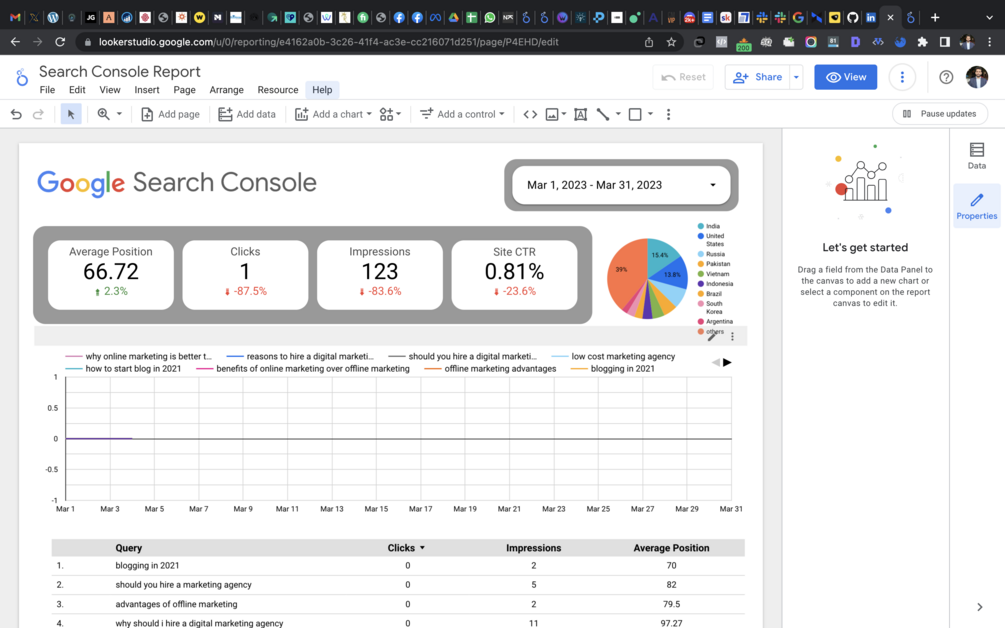Select the Clicks scorecard
Image resolution: width=1005 pixels, height=628 pixels.
coord(245,275)
